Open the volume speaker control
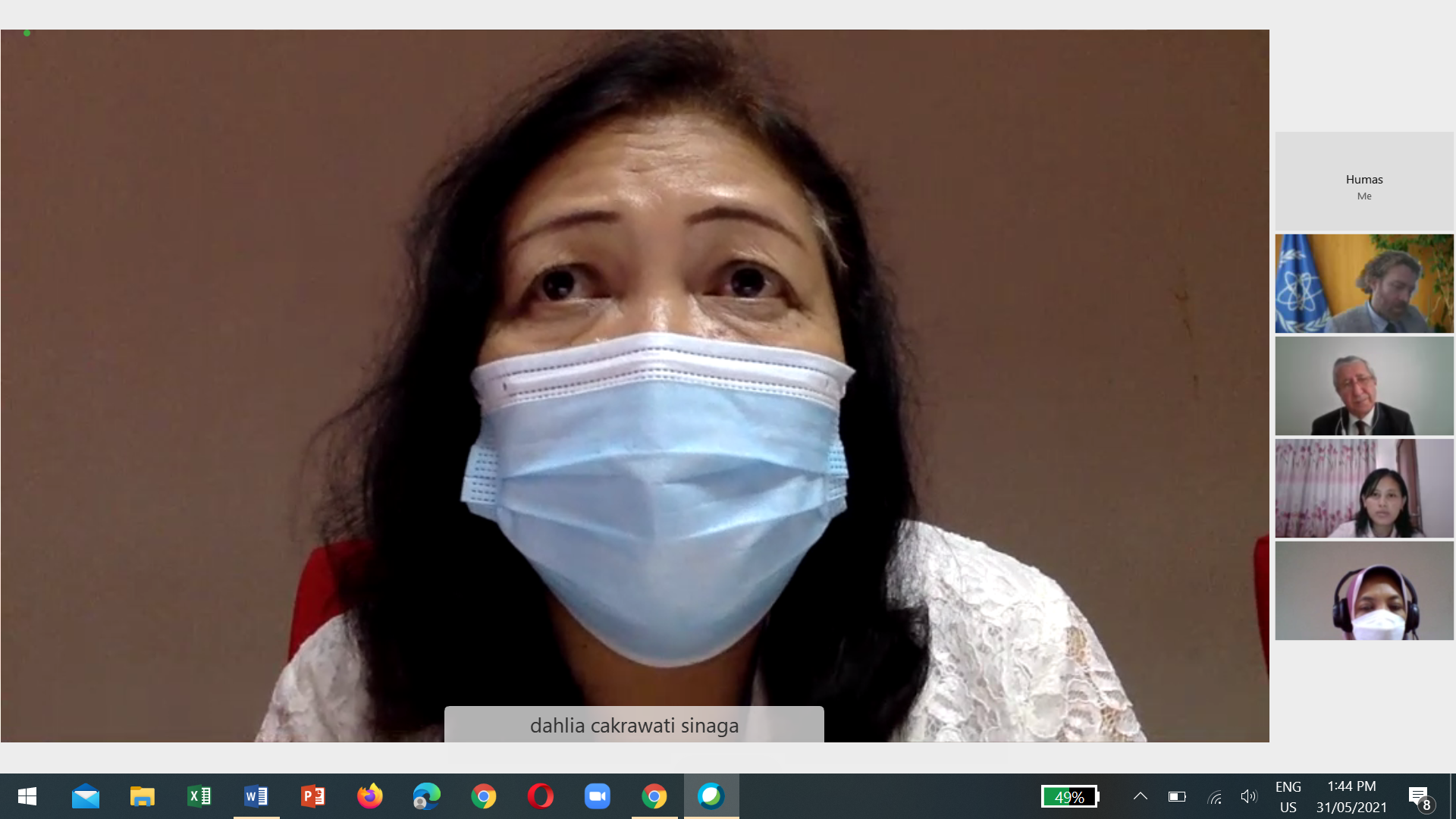1456x819 pixels. point(1249,796)
